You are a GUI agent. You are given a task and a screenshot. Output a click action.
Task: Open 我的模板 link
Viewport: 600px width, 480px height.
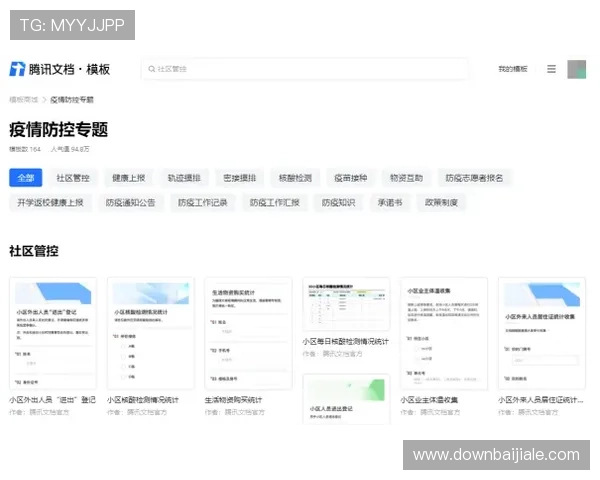[513, 69]
